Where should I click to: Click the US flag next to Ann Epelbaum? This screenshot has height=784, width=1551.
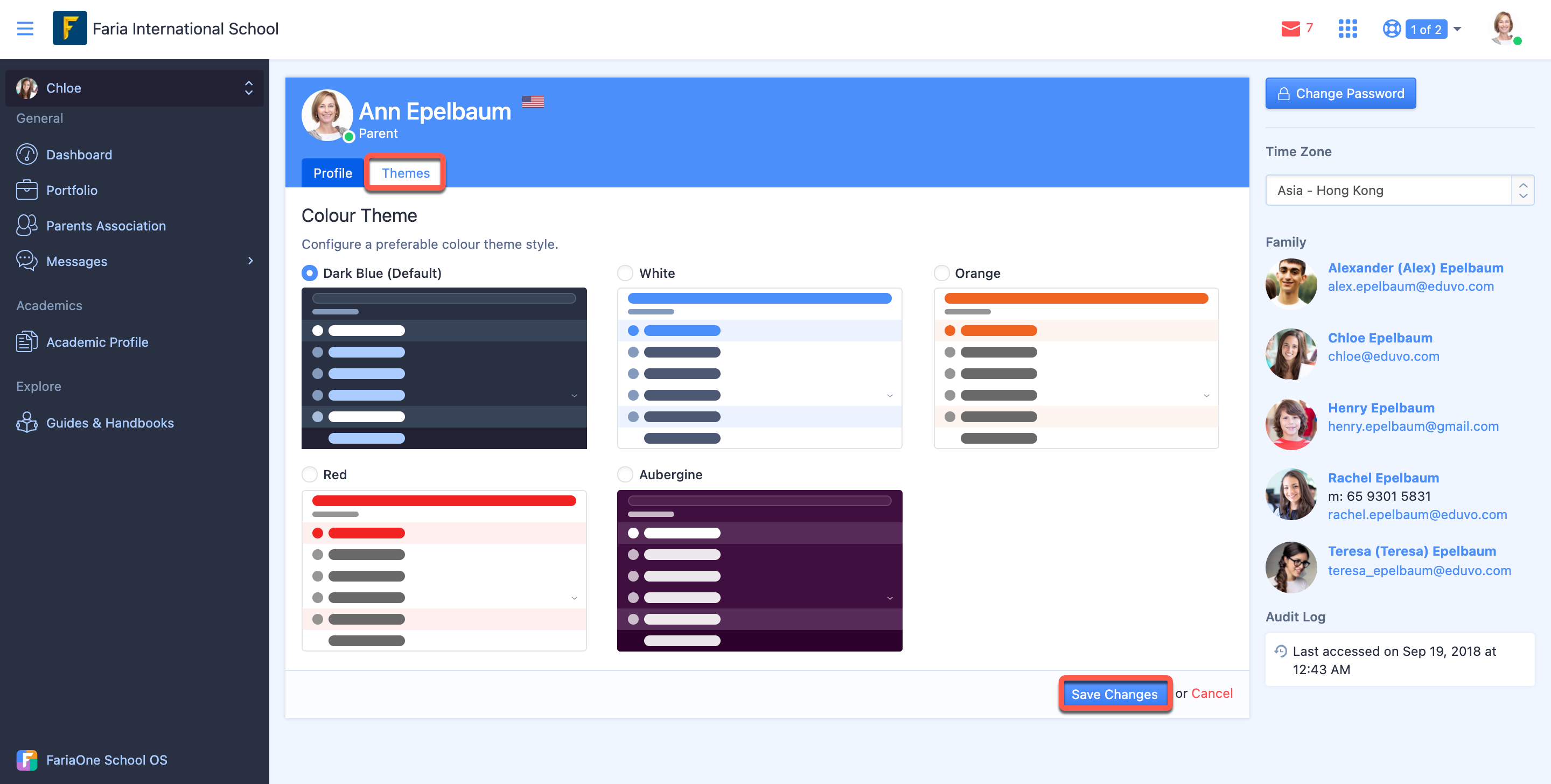533,102
